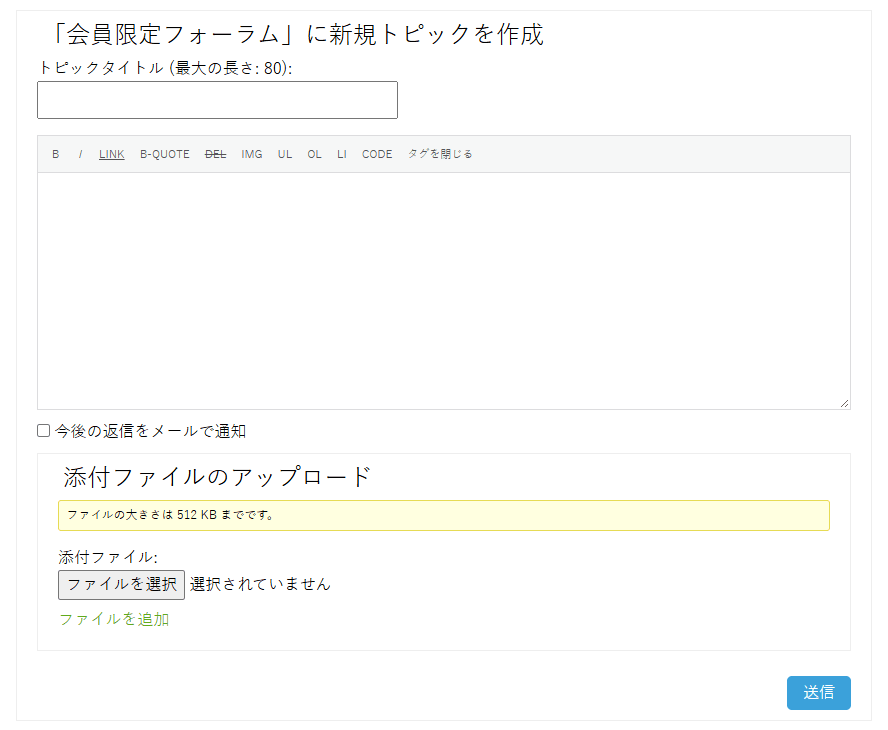Open file chooser with ファイルを選択 button
The image size is (888, 730).
[121, 584]
